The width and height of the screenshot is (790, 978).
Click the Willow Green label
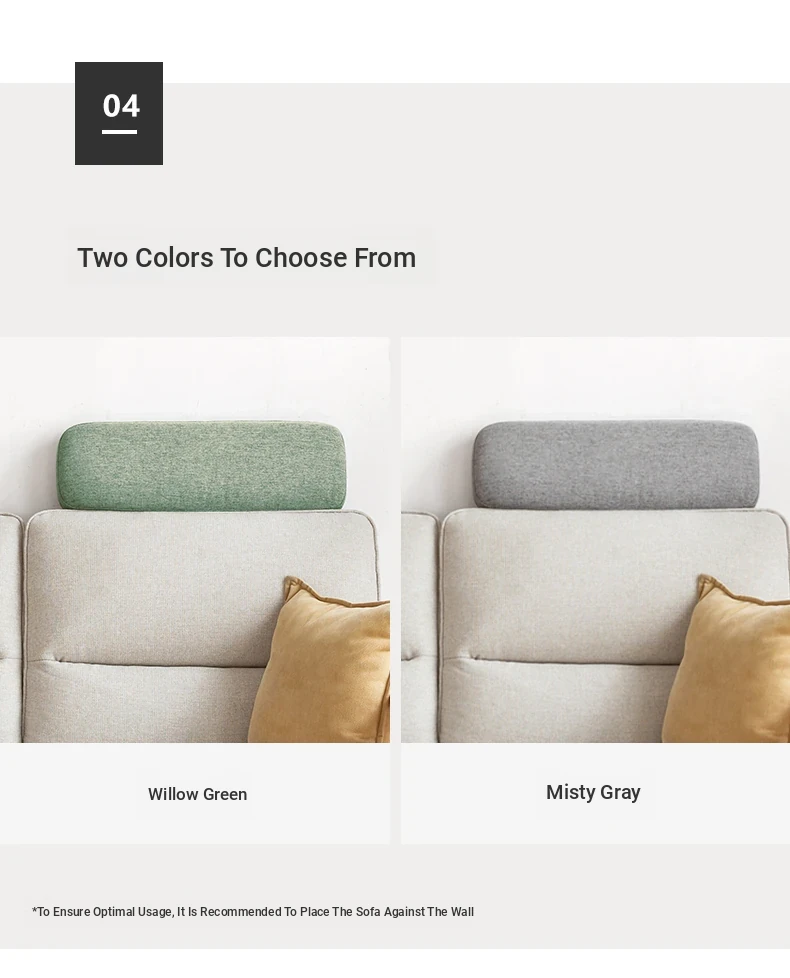(x=198, y=794)
